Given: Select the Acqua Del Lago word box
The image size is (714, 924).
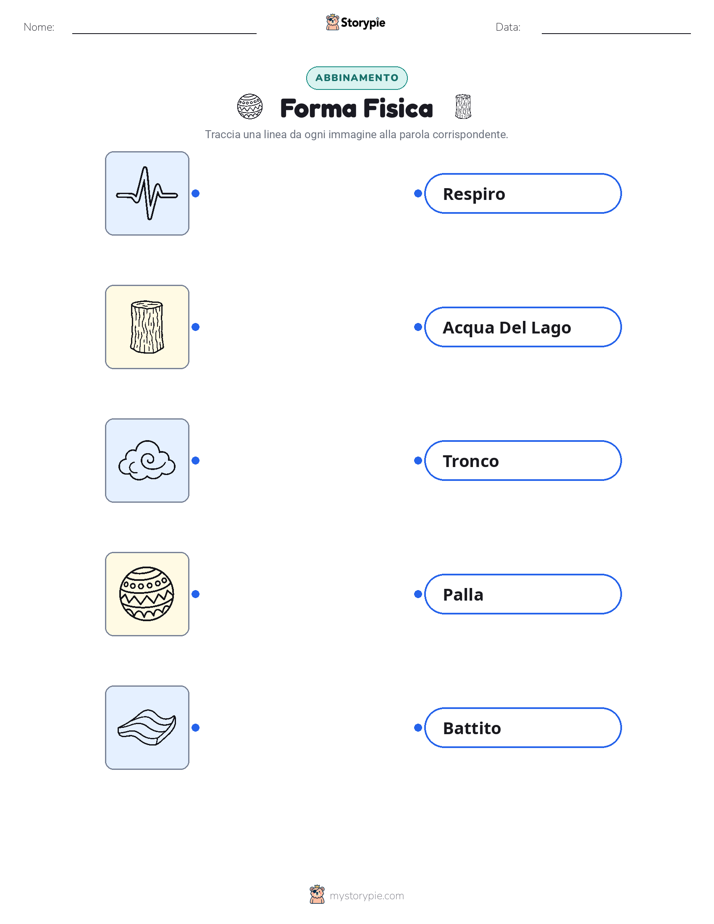Looking at the screenshot, I should (x=523, y=327).
